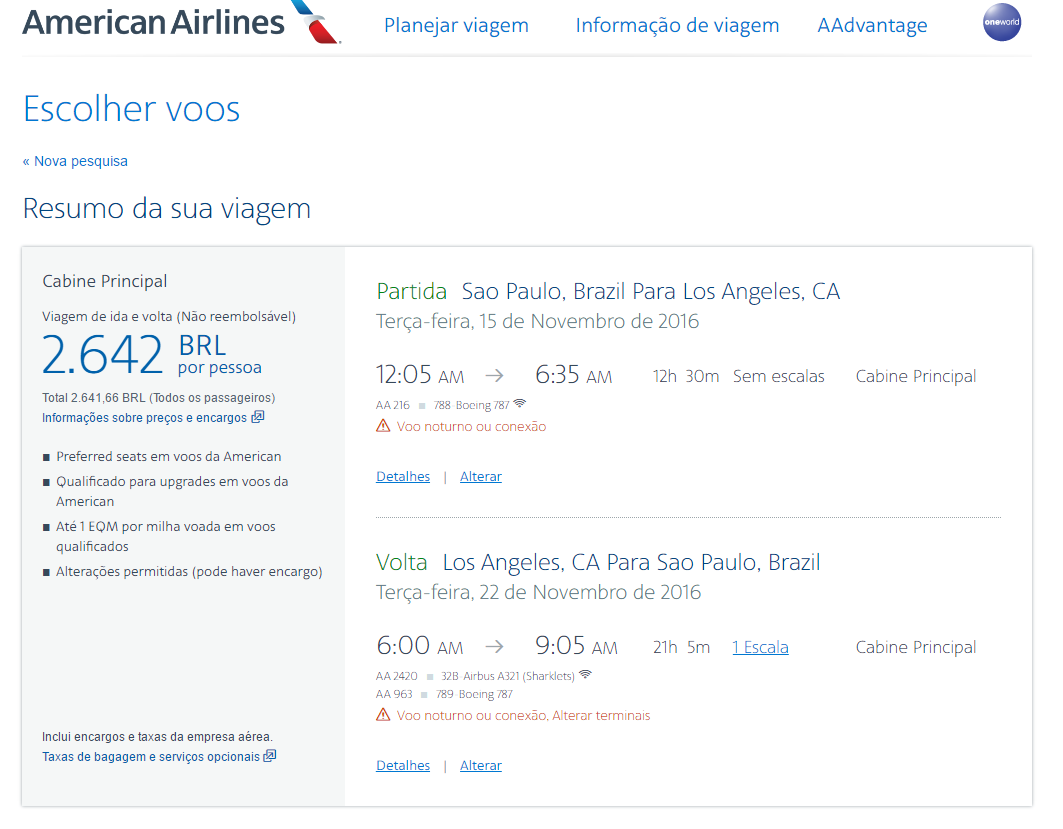Click Alterar for the departure flight
The width and height of the screenshot is (1063, 829).
point(481,477)
